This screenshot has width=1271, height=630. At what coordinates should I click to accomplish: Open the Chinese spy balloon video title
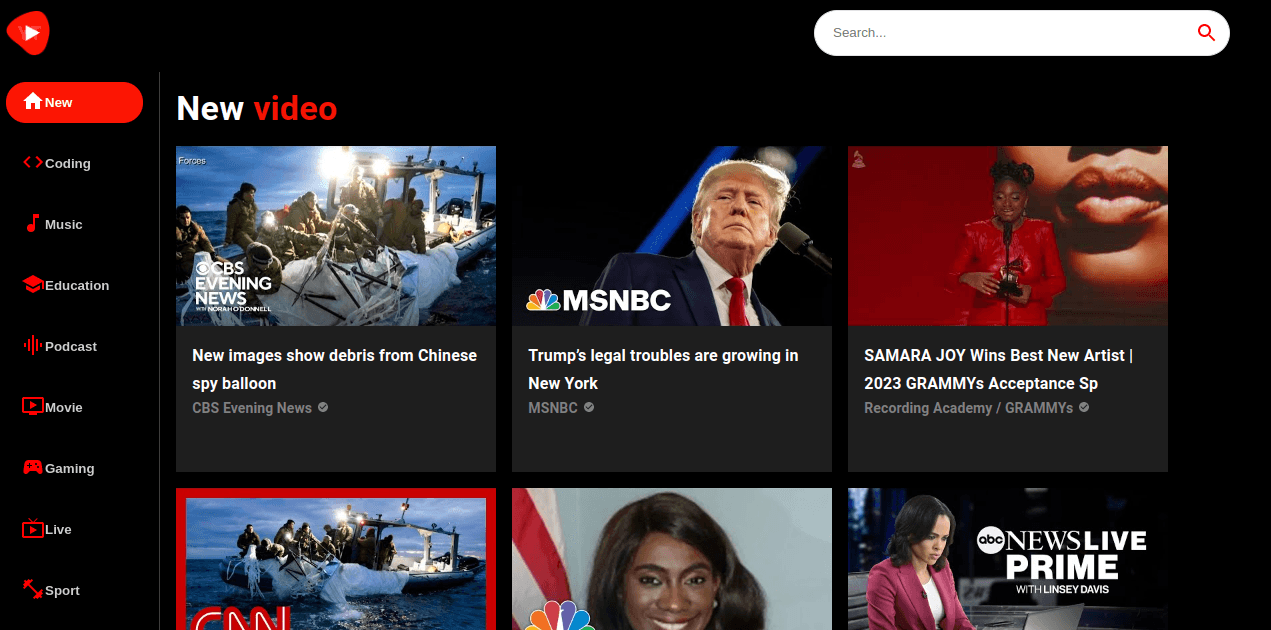(334, 369)
